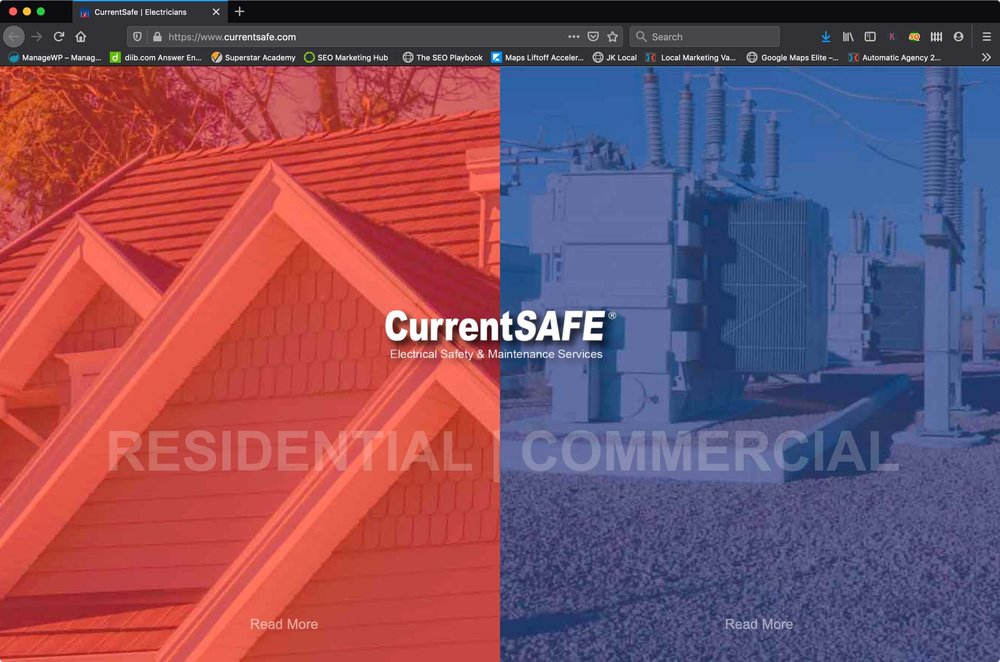Select the RESIDENTIAL heading

(x=290, y=452)
